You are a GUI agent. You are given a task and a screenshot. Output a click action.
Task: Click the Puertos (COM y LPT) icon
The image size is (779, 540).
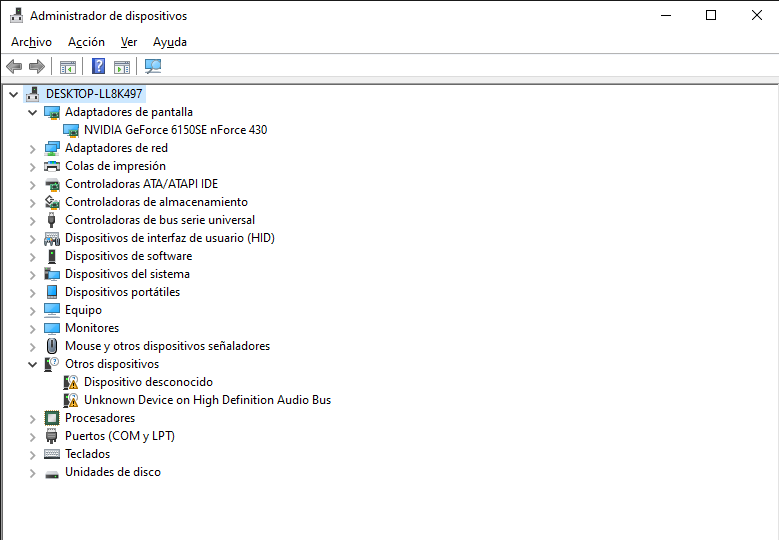coord(52,436)
